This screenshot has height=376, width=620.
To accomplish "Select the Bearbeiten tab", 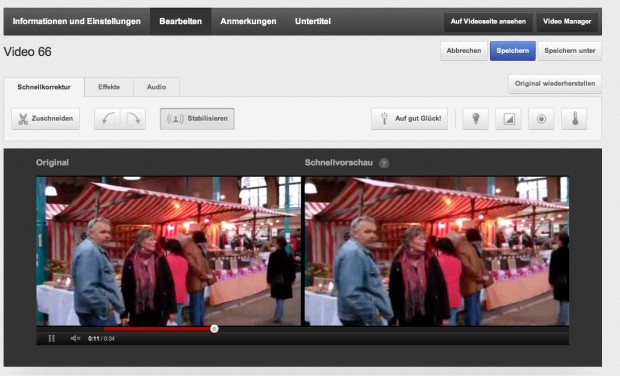I will (x=180, y=21).
